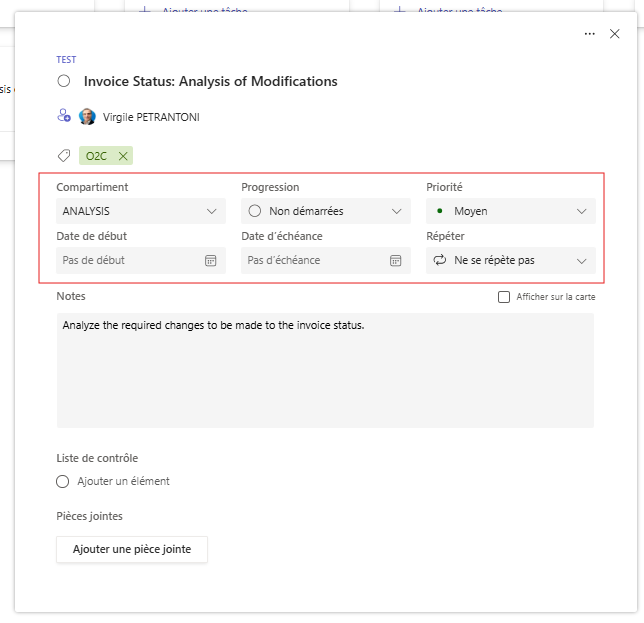Screen dimensions: 644x623
Task: Click the label tag icon
Action: pyautogui.click(x=64, y=156)
